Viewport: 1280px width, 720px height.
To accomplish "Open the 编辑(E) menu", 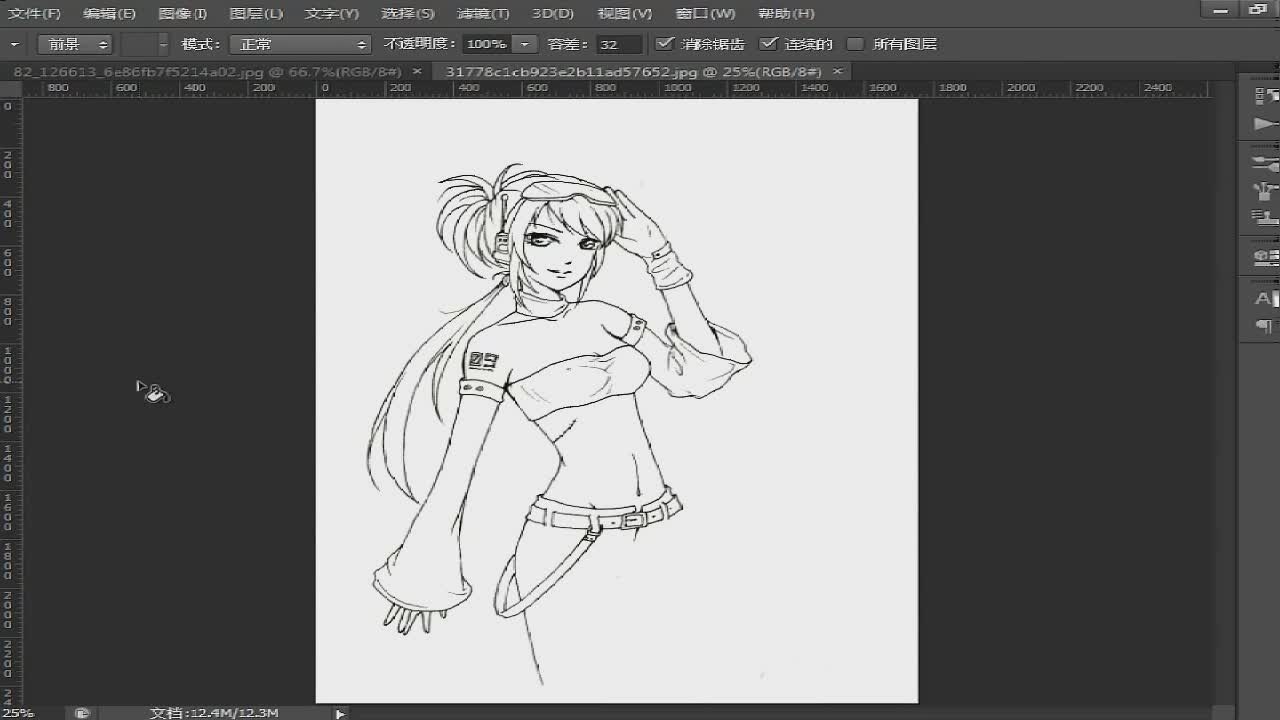I will click(x=109, y=13).
